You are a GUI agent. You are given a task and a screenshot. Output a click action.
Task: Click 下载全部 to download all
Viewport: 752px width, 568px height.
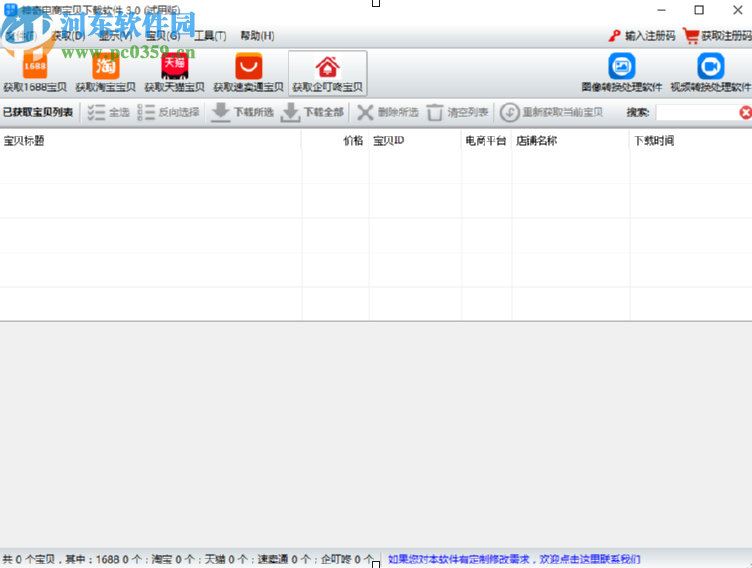[x=313, y=112]
